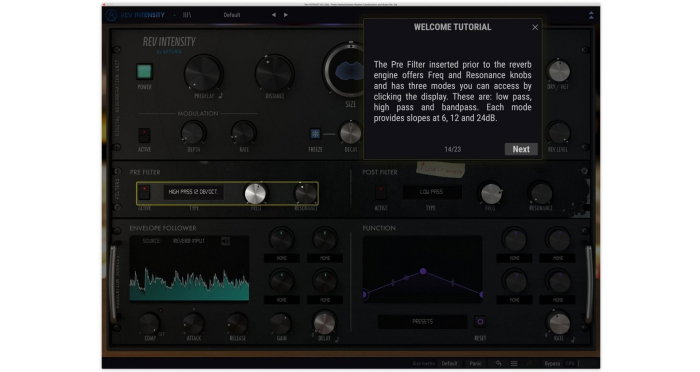The image size is (700, 372).
Task: Toggle the Post Filter Active switch
Action: [x=381, y=192]
